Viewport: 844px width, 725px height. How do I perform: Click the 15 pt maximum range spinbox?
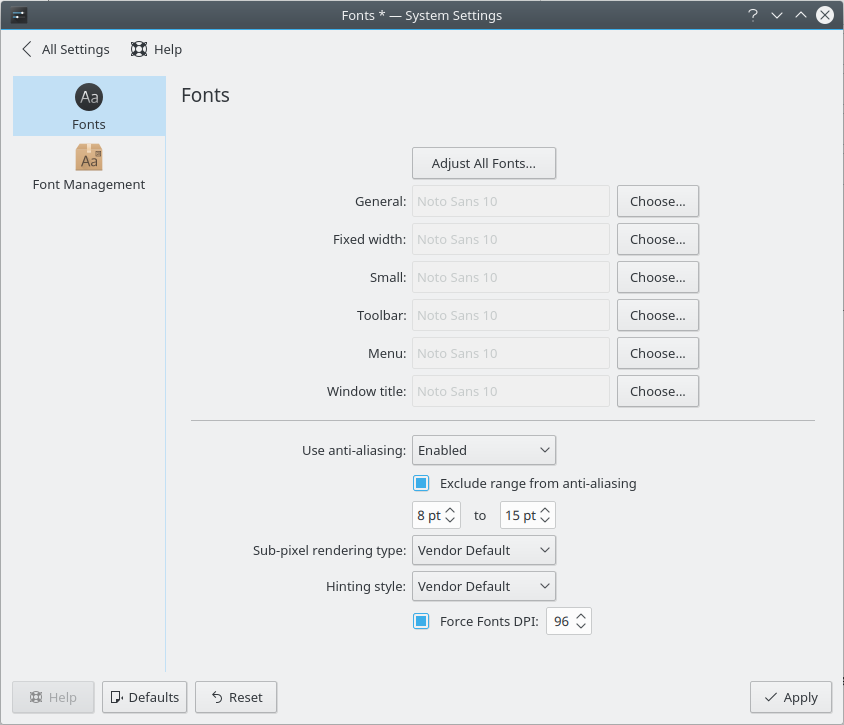519,515
